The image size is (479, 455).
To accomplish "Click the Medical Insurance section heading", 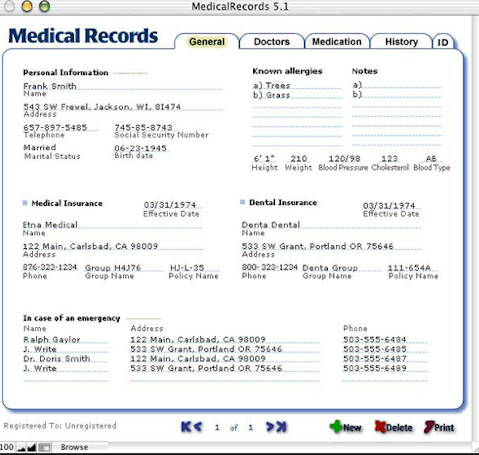I will (67, 203).
